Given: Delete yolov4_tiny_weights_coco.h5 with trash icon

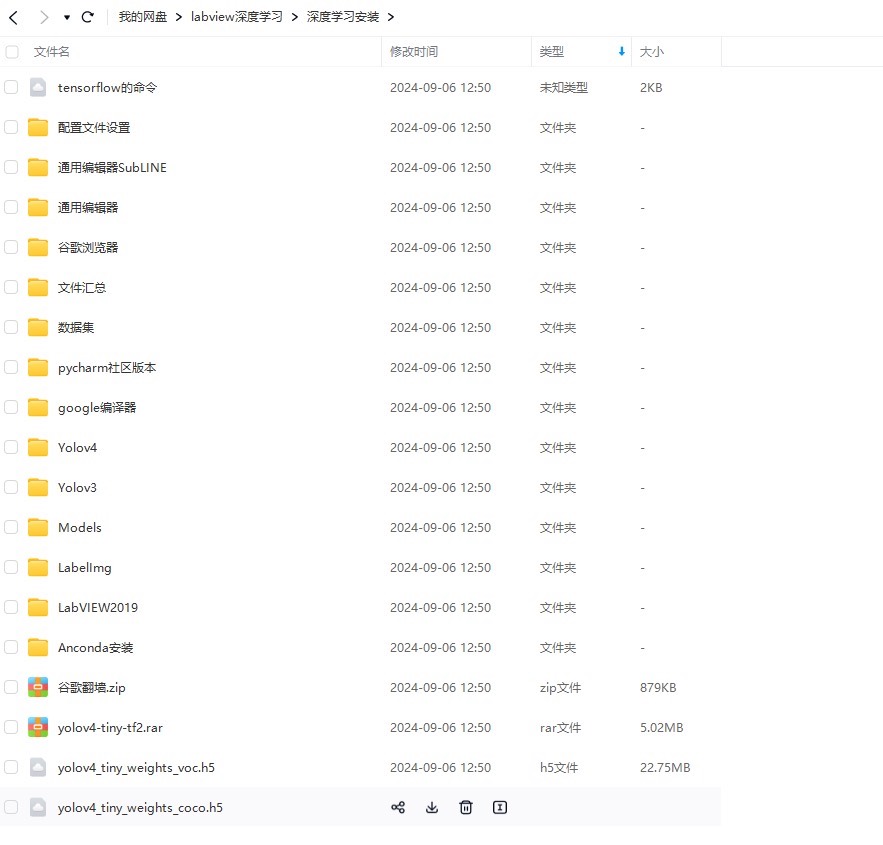Looking at the screenshot, I should pos(466,807).
